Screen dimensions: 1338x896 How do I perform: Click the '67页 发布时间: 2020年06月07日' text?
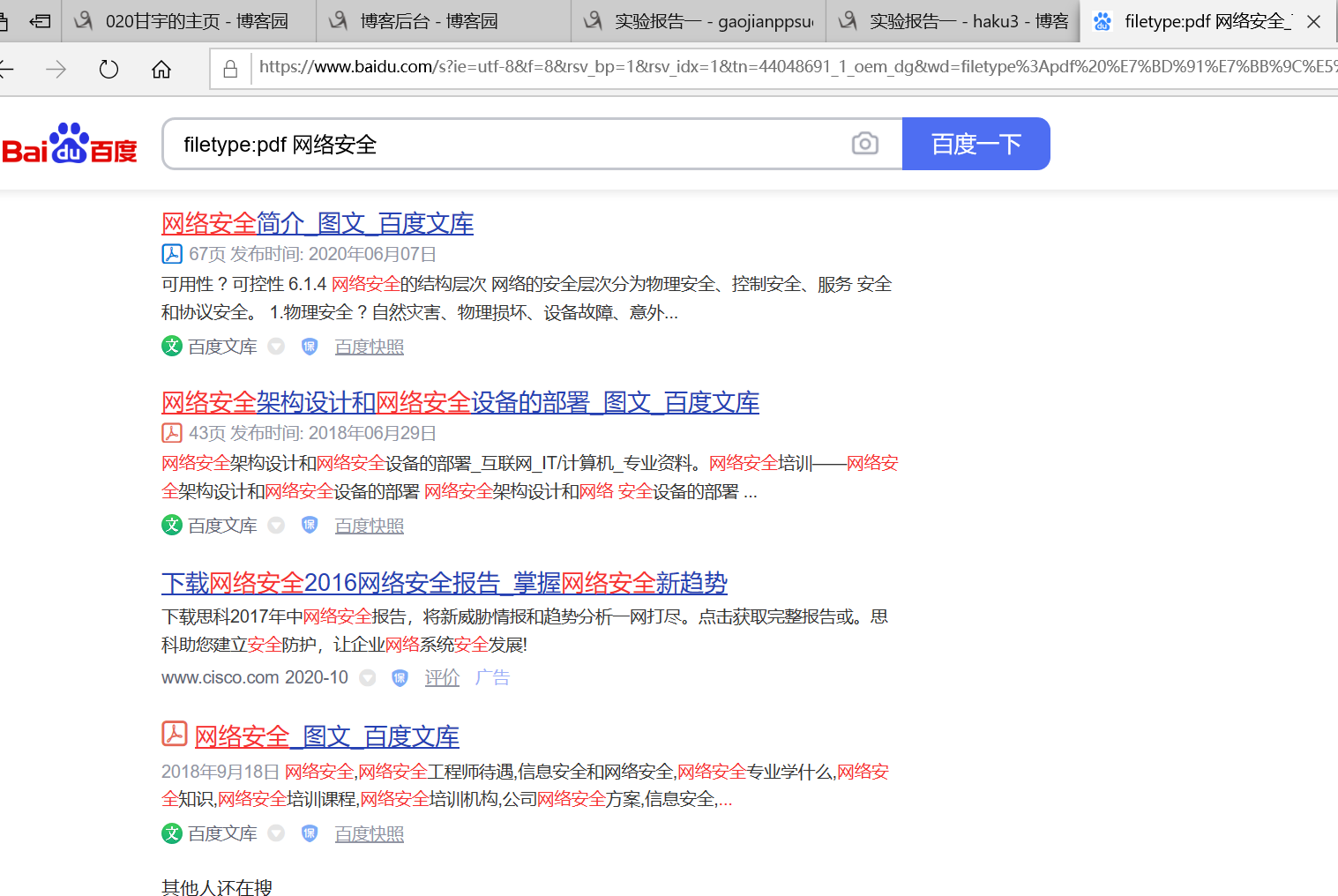pos(313,254)
